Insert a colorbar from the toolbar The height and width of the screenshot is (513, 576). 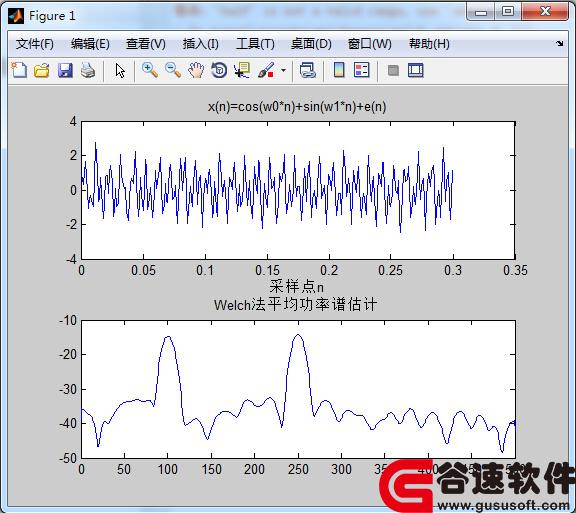point(339,70)
